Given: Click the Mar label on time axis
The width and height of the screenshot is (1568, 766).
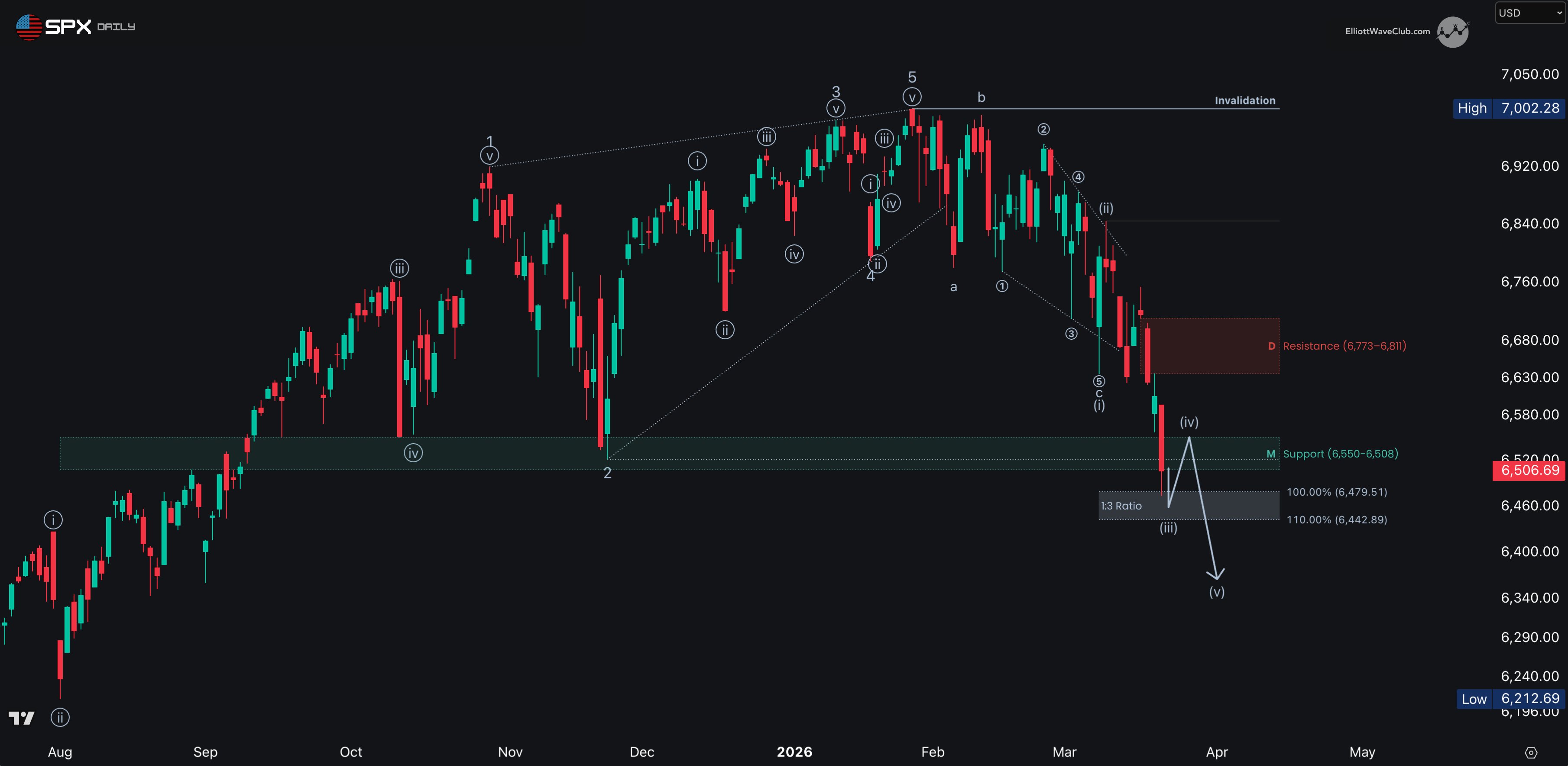Looking at the screenshot, I should [x=1064, y=752].
